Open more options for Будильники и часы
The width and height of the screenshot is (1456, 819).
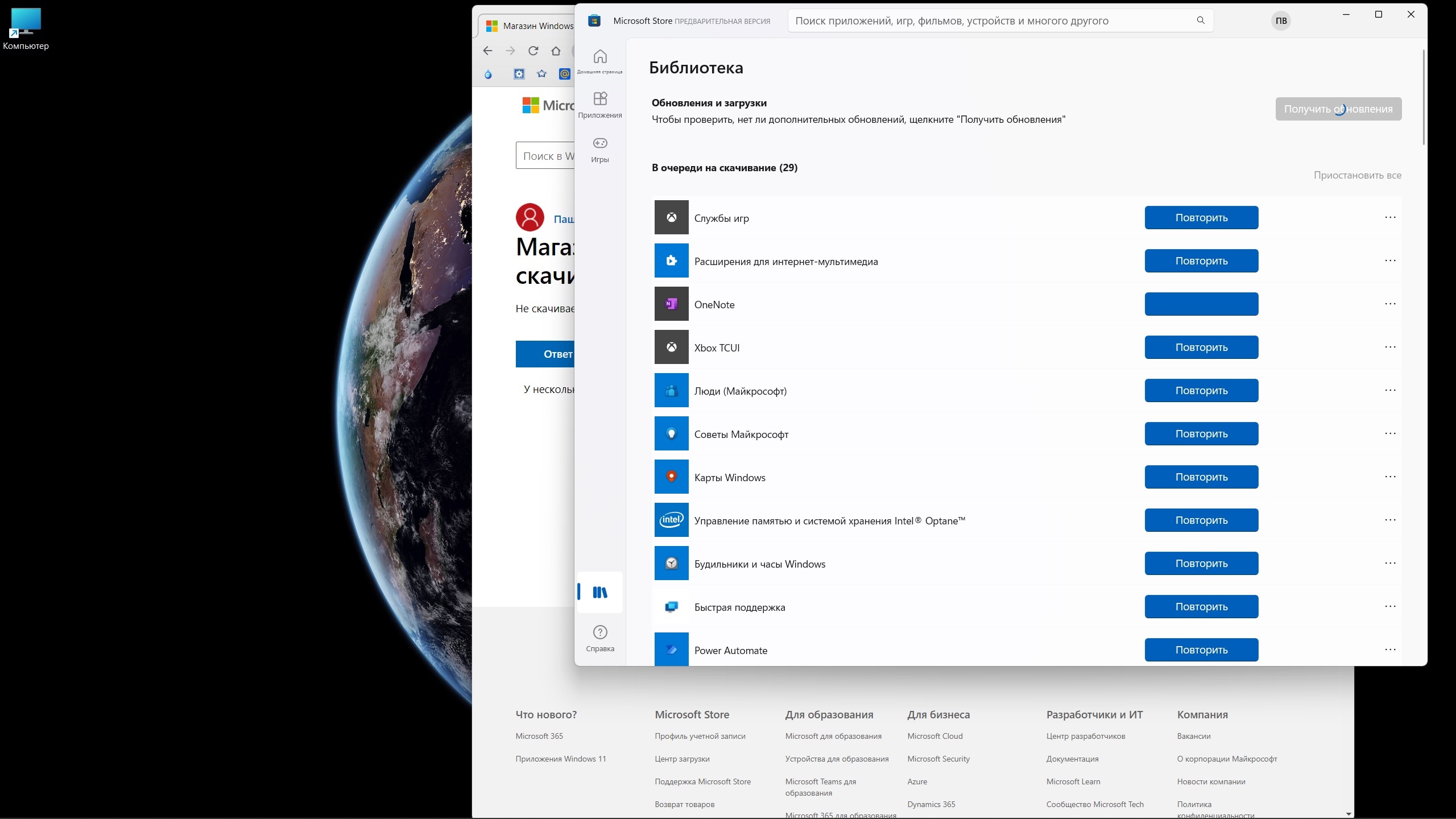click(1390, 563)
